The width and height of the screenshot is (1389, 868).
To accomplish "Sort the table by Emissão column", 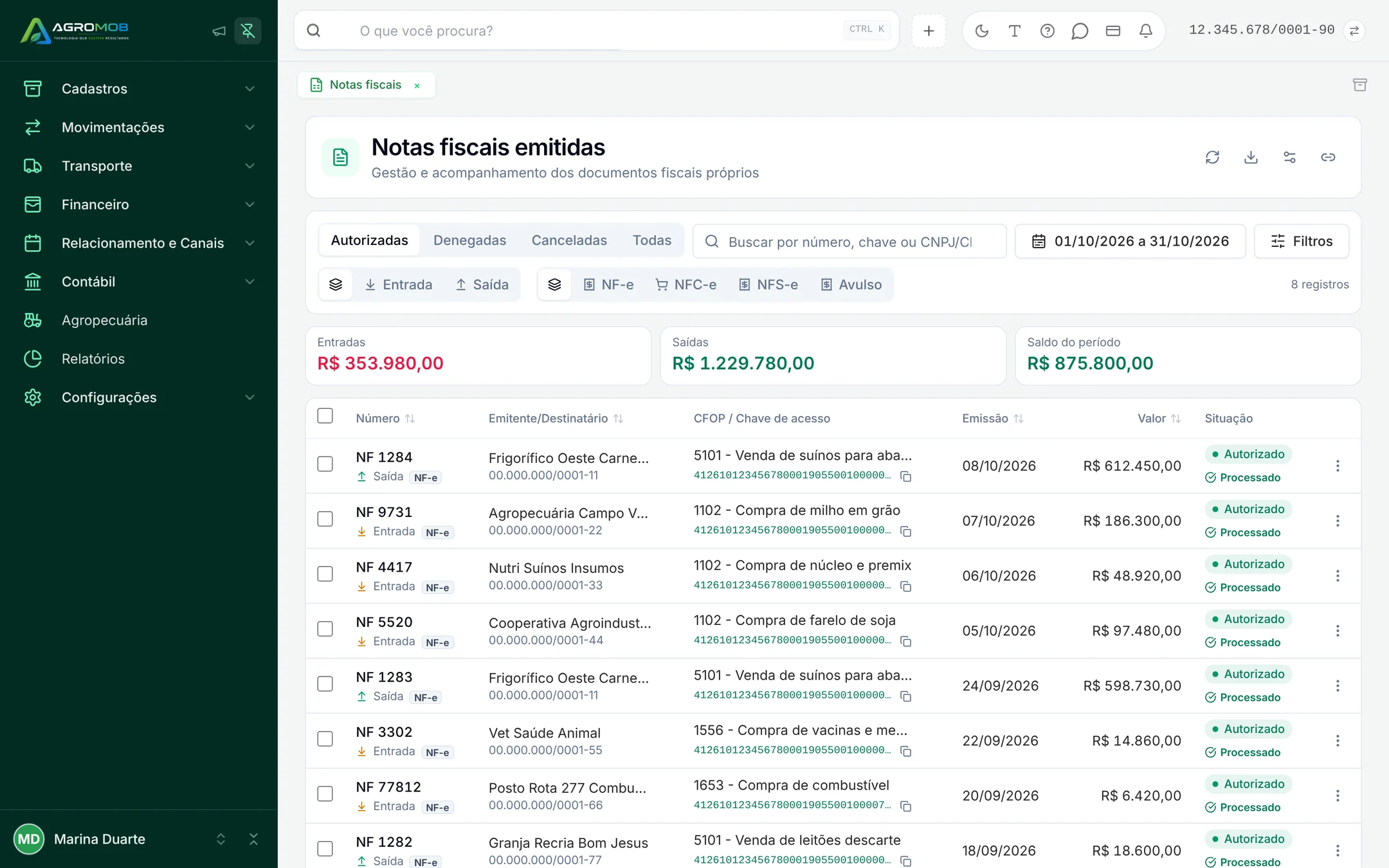I will point(992,419).
